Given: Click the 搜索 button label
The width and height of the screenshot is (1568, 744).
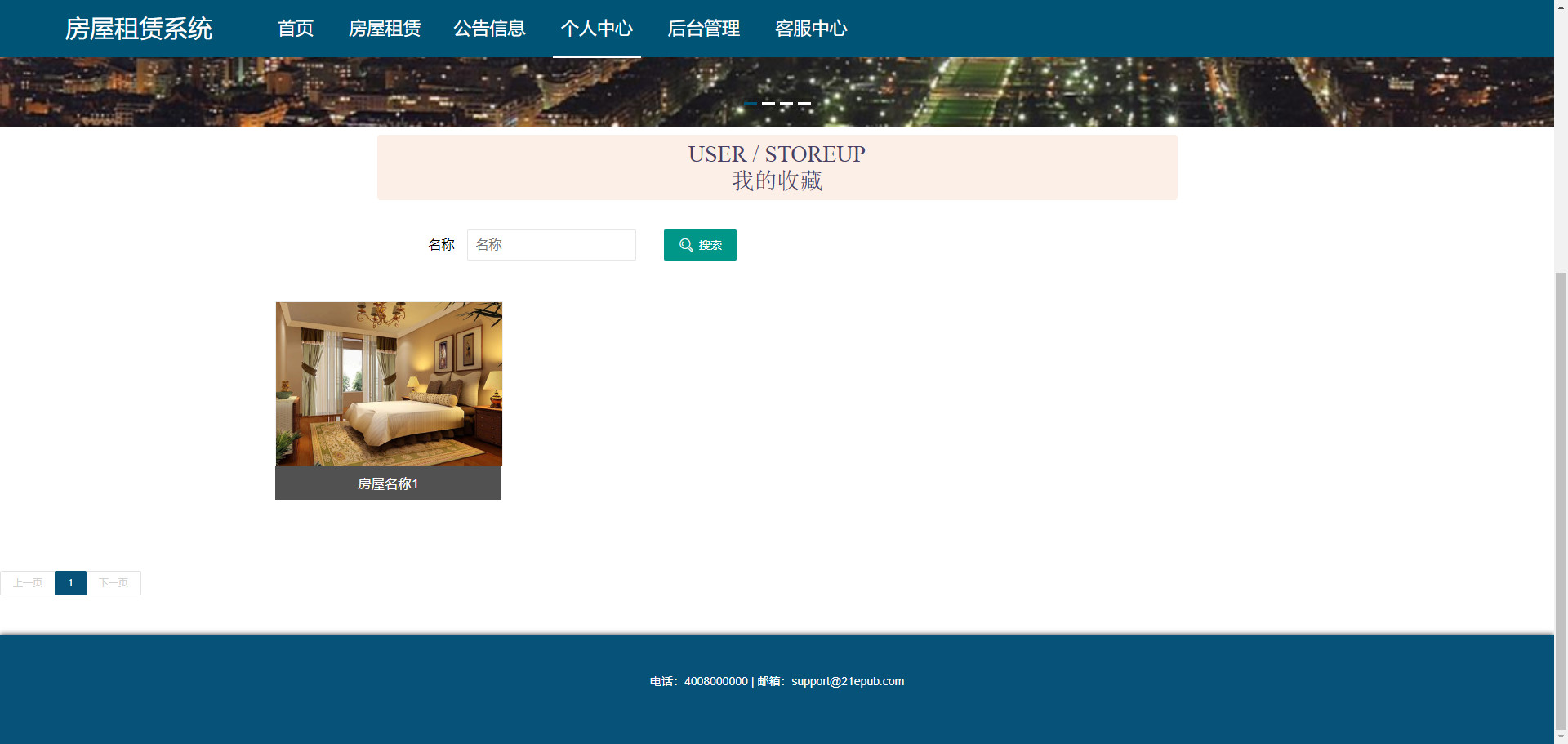Looking at the screenshot, I should pyautogui.click(x=710, y=245).
